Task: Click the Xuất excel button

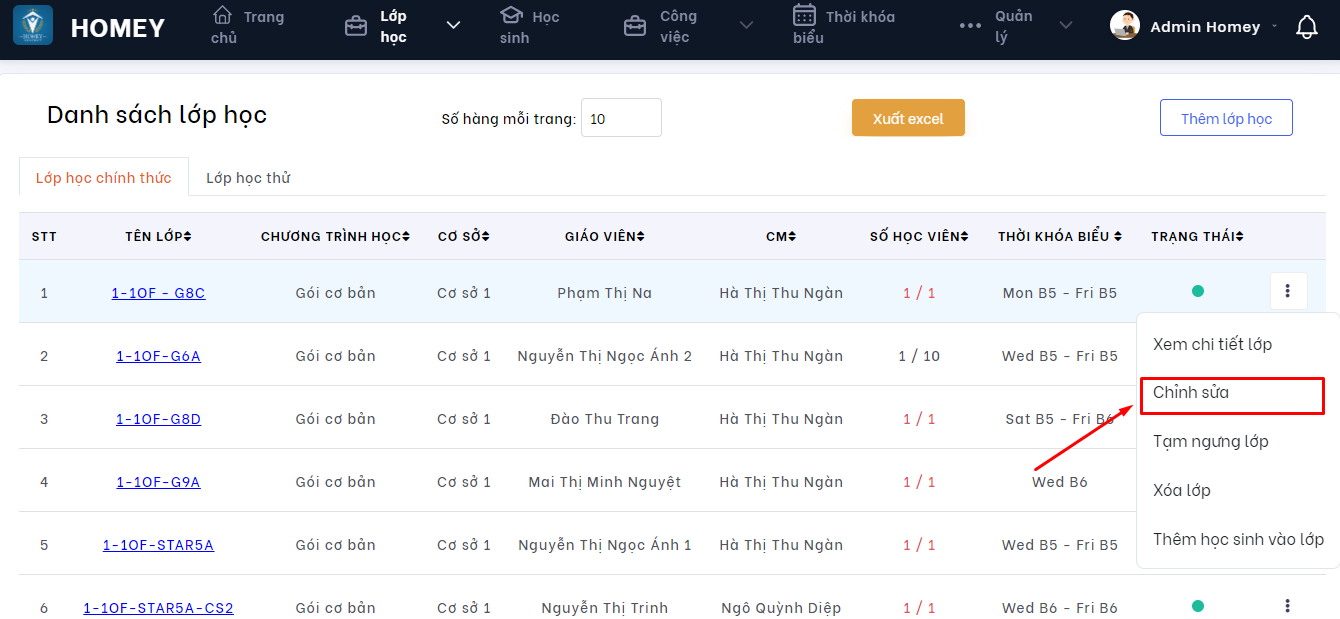Action: 908,118
